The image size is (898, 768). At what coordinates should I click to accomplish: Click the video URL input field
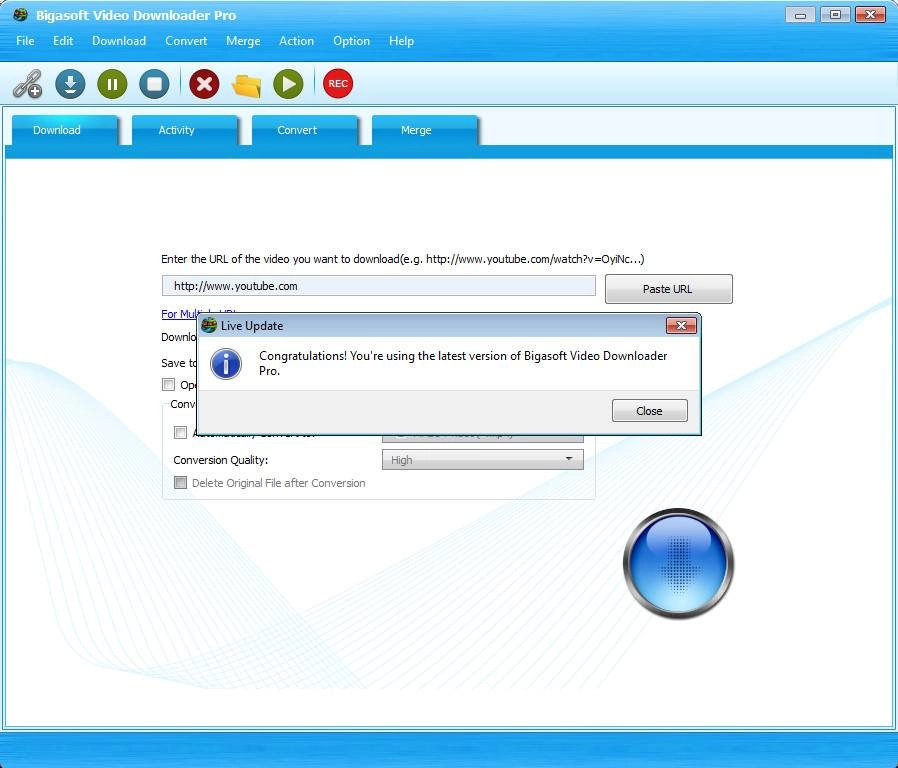(x=379, y=286)
